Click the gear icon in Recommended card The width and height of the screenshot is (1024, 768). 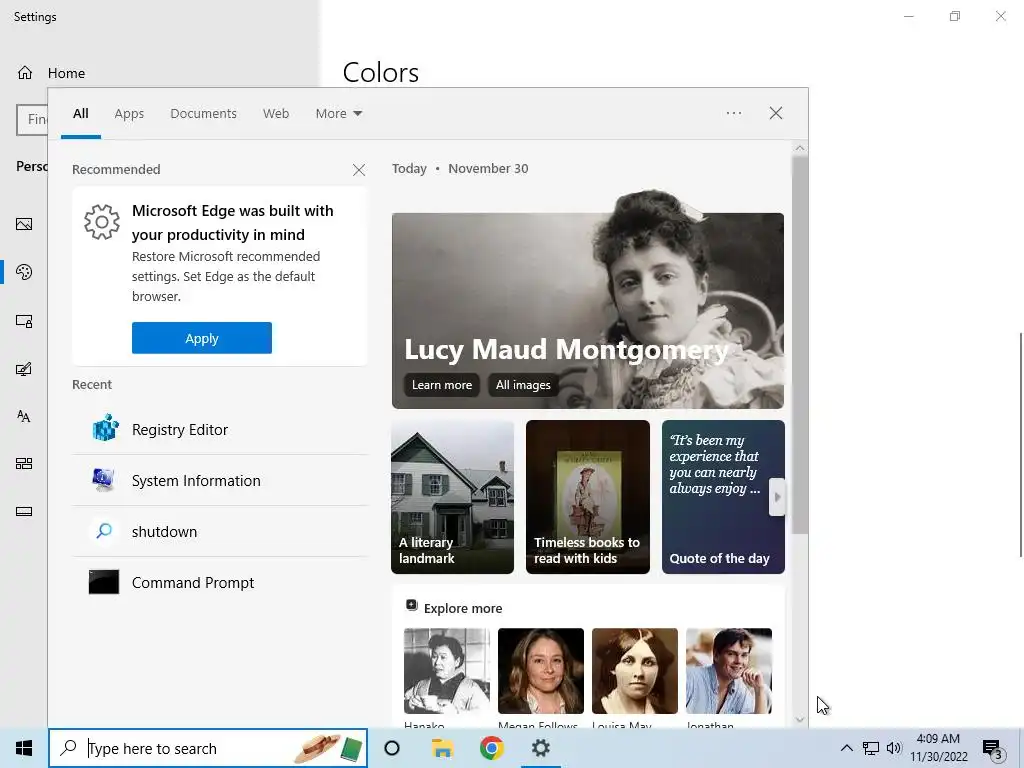(102, 222)
